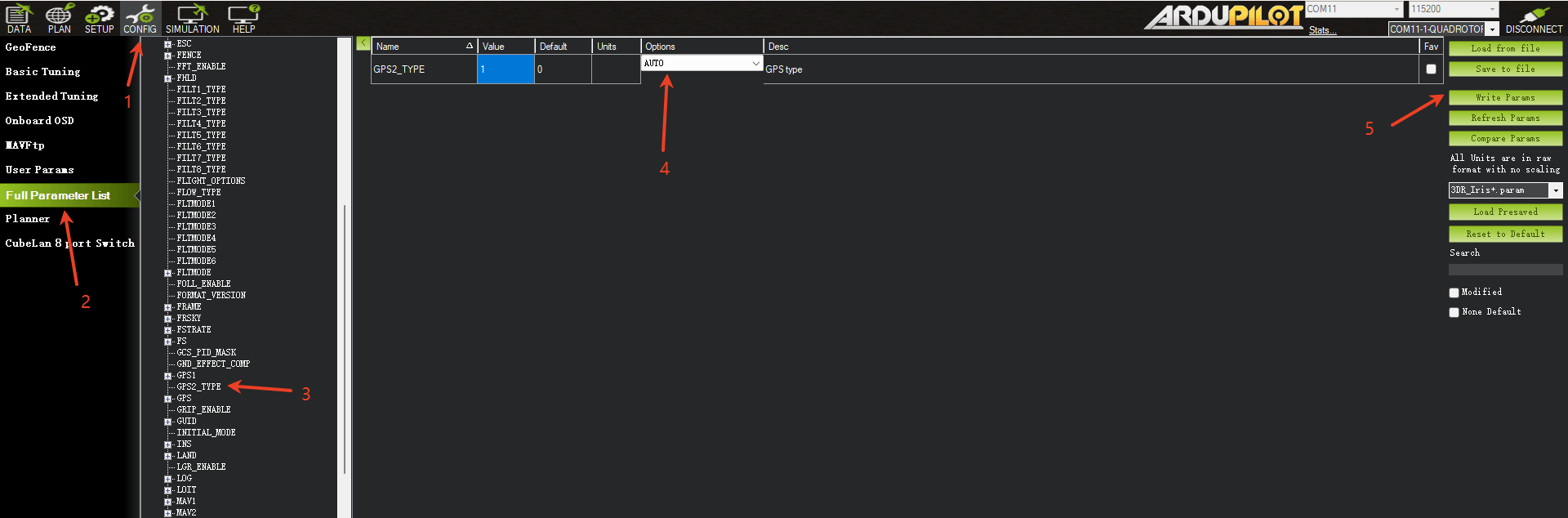Select Full Parameter List in sidebar
This screenshot has width=1568, height=518.
pyautogui.click(x=58, y=195)
